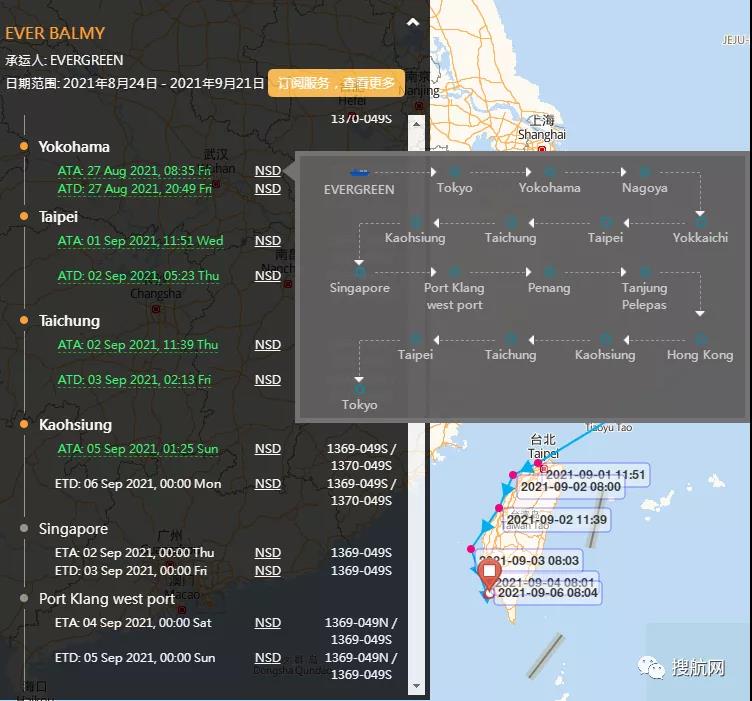Click the NSD link for Kaohsiung ETD
752x701 pixels.
tap(267, 484)
